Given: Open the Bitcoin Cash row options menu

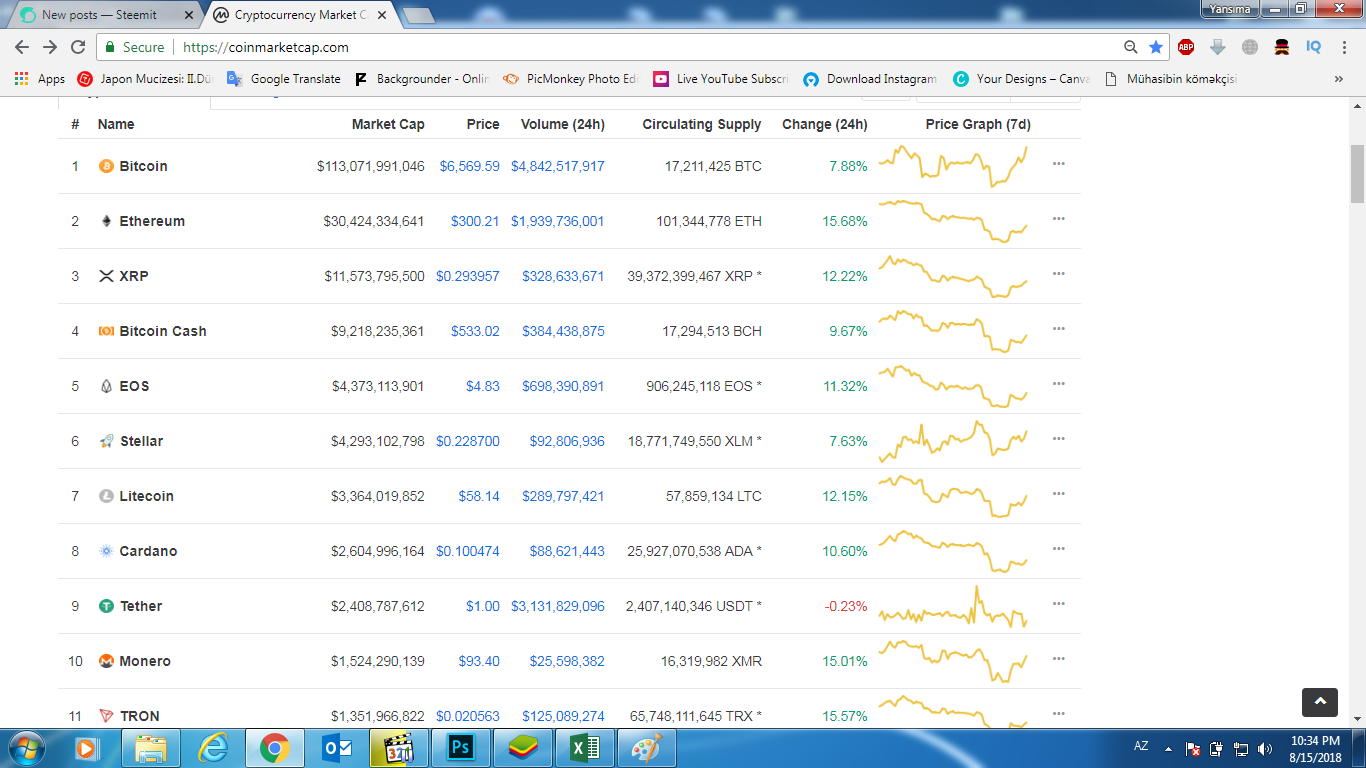Looking at the screenshot, I should point(1059,329).
